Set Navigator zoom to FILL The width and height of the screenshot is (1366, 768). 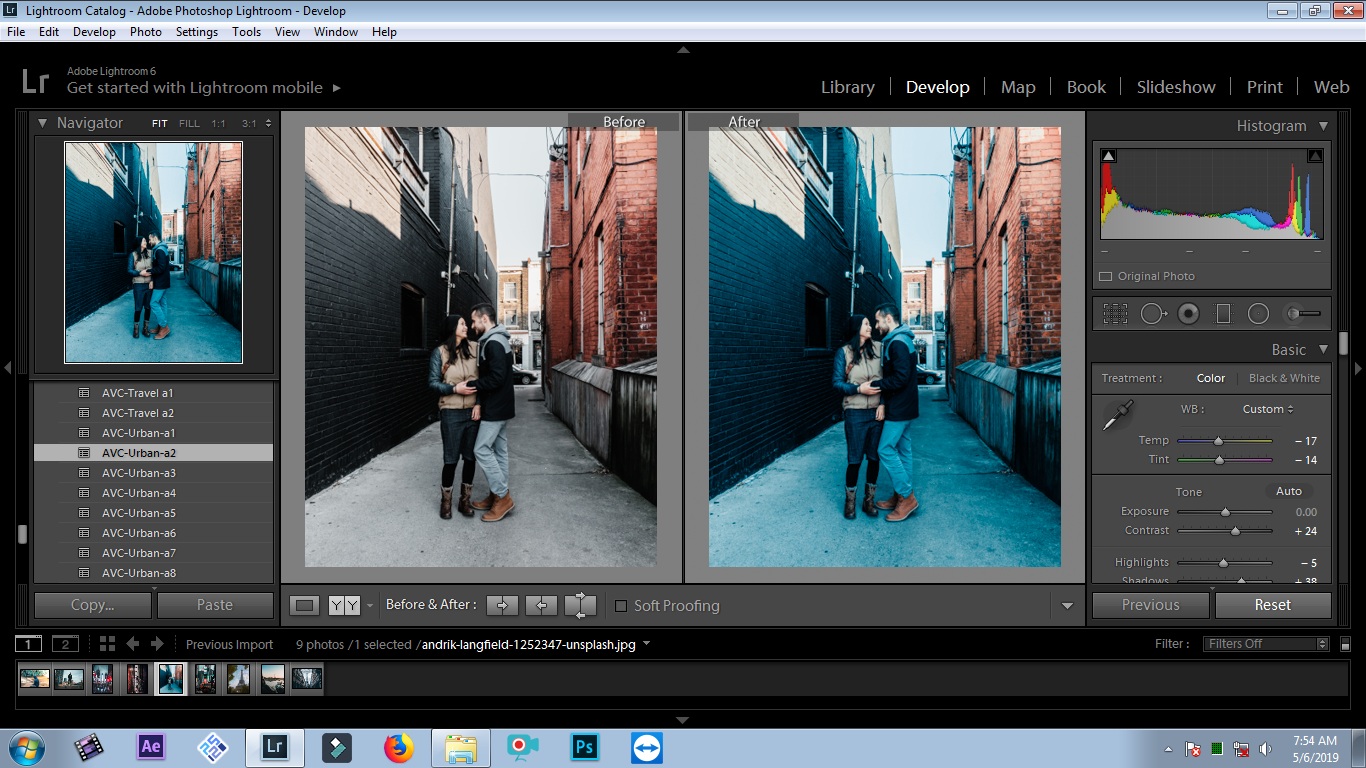pos(189,124)
